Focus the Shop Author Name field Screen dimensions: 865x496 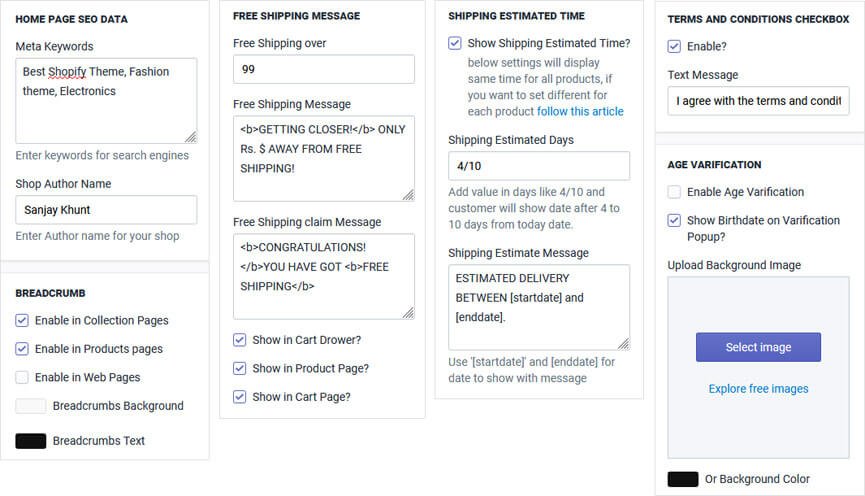tap(106, 210)
